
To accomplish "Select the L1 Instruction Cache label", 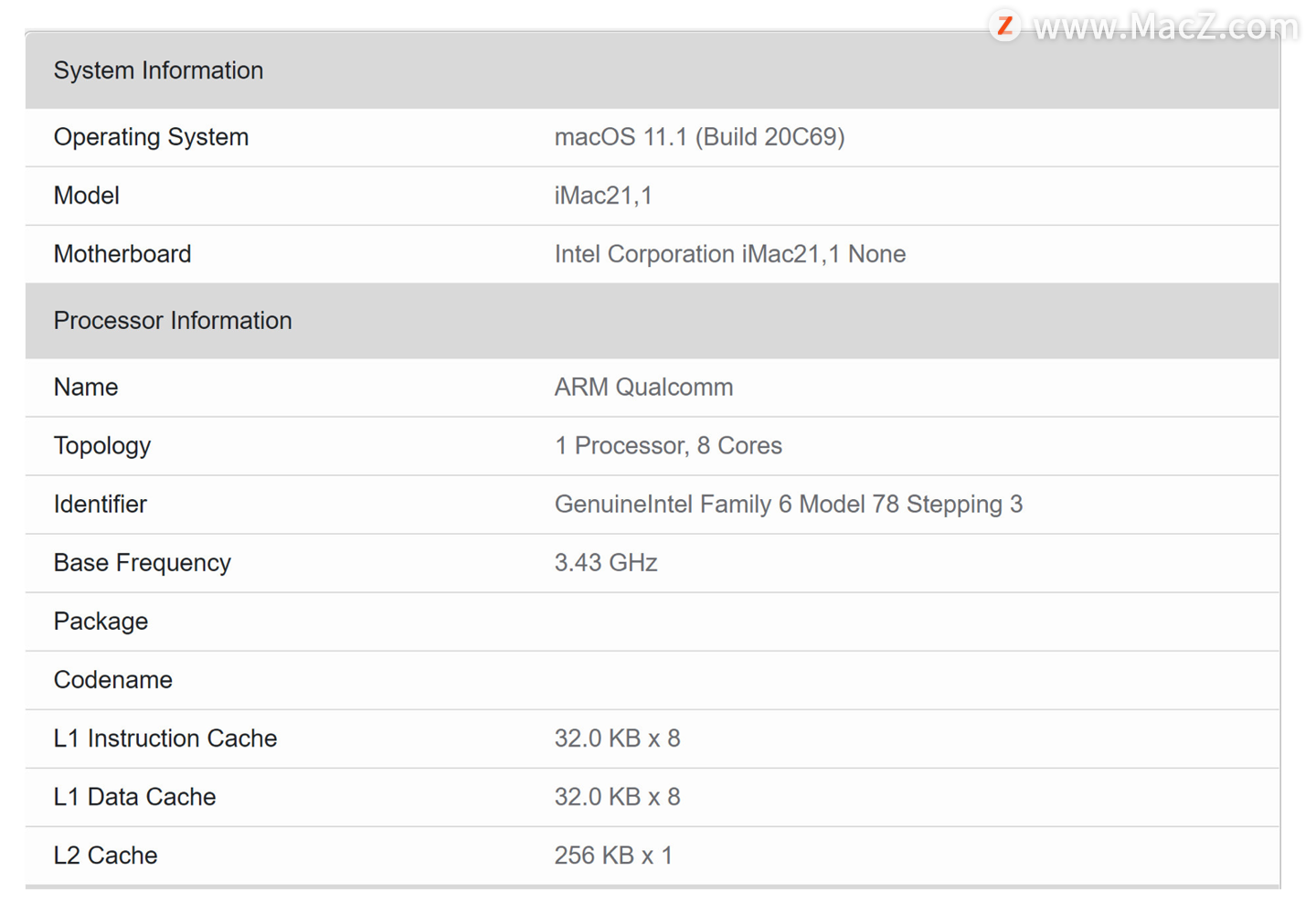I will coord(165,739).
